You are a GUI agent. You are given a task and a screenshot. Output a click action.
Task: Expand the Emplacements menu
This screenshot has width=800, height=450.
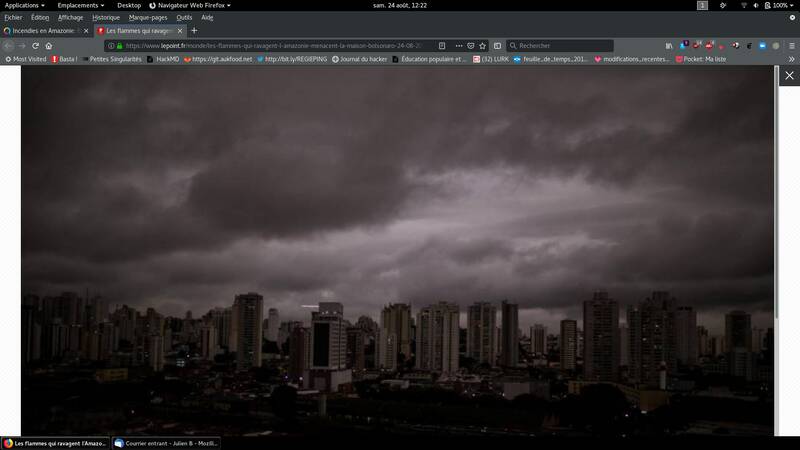pyautogui.click(x=80, y=5)
